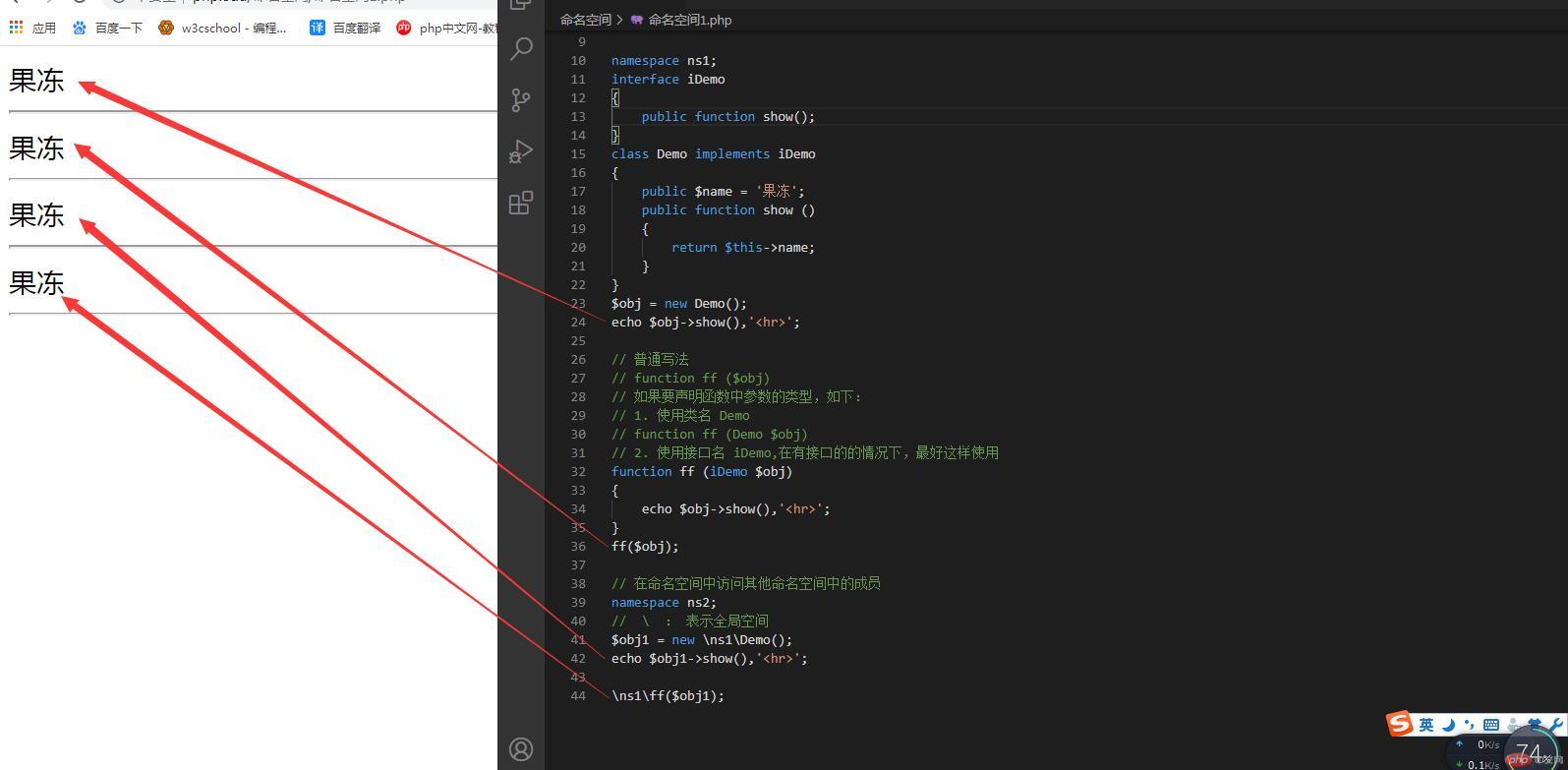This screenshot has height=770, width=1568.
Task: Toggle Sogou 英 language mode
Action: [x=1426, y=725]
